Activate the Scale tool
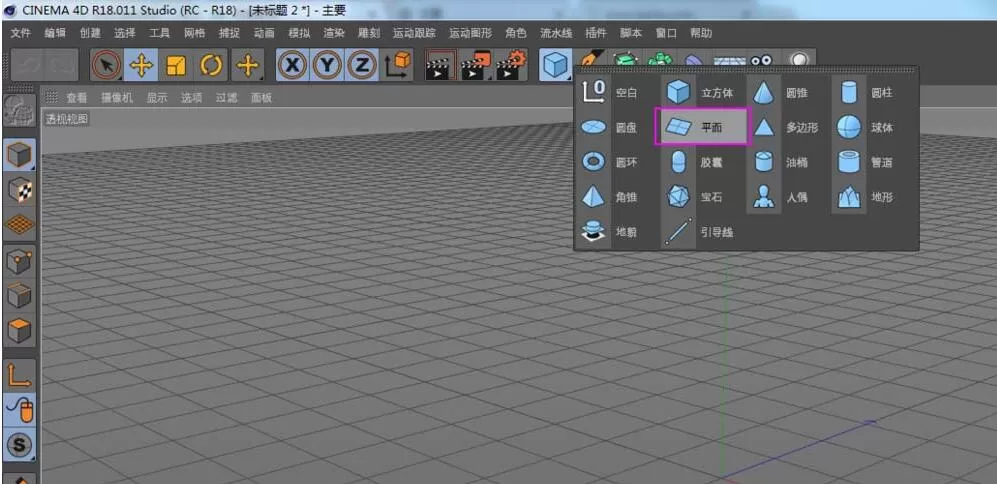Screen dimensions: 997x484 coord(175,65)
